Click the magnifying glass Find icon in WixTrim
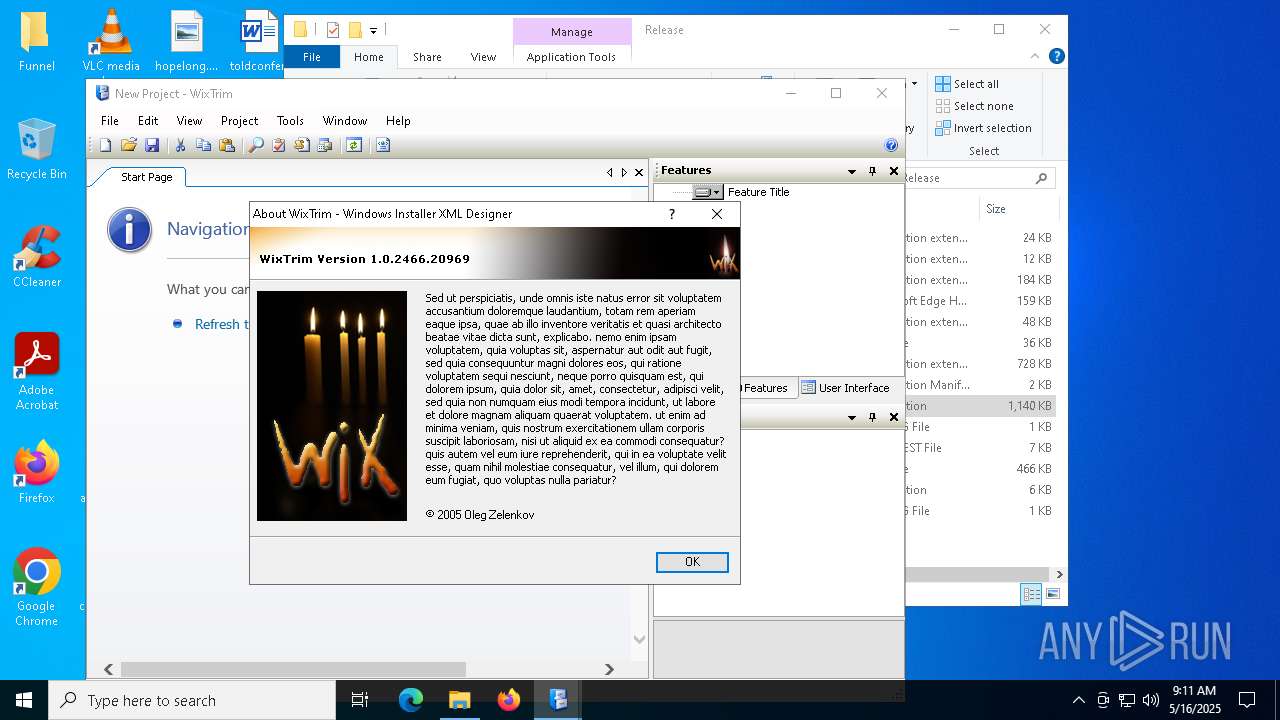 pos(256,145)
